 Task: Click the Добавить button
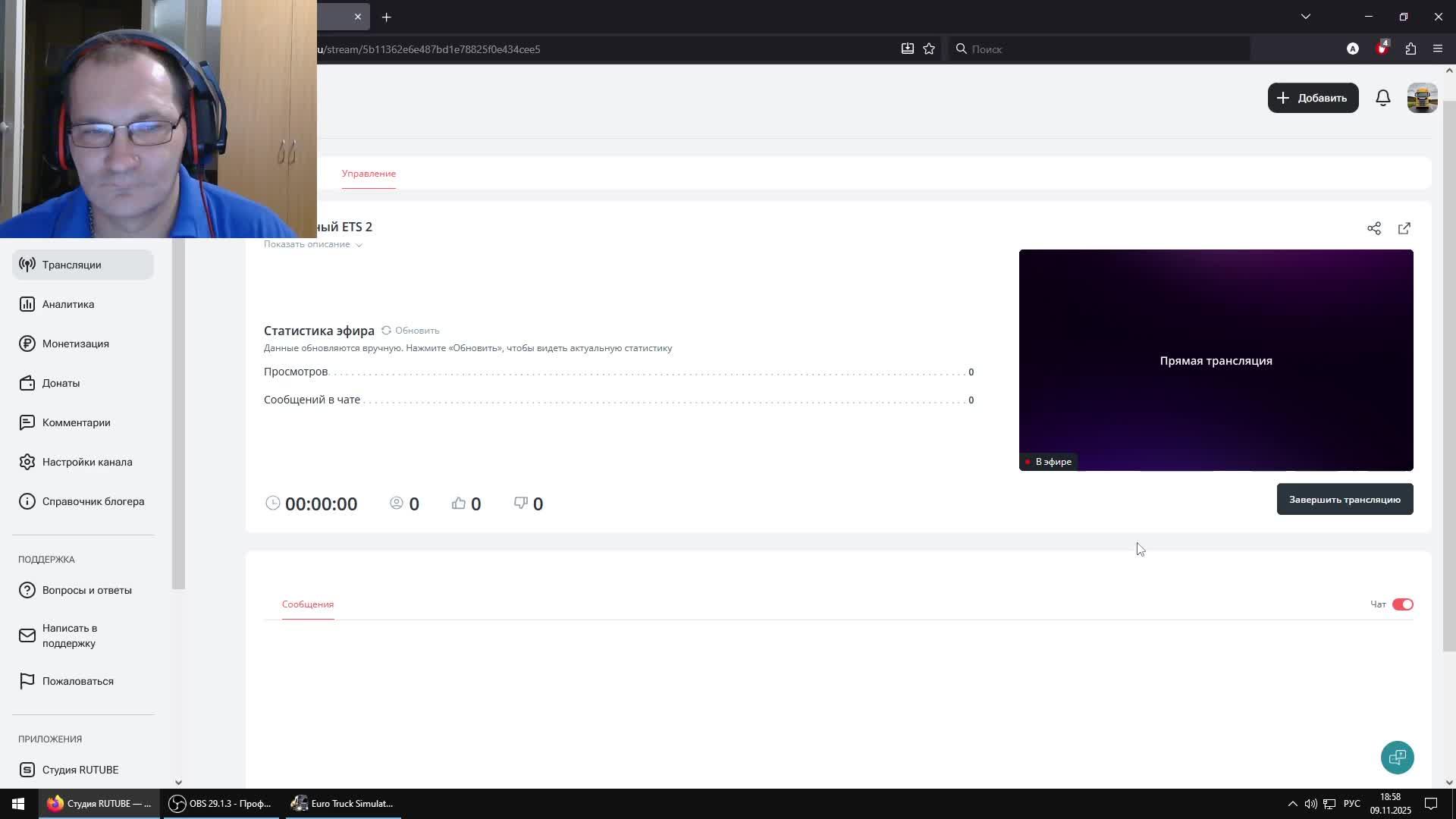[x=1312, y=98]
